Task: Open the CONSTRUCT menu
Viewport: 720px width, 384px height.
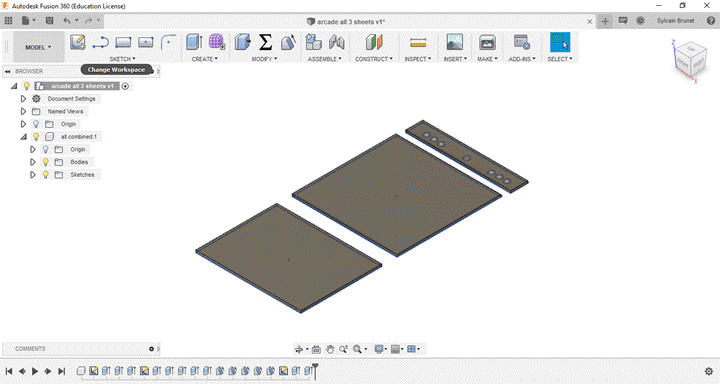Action: click(x=373, y=59)
